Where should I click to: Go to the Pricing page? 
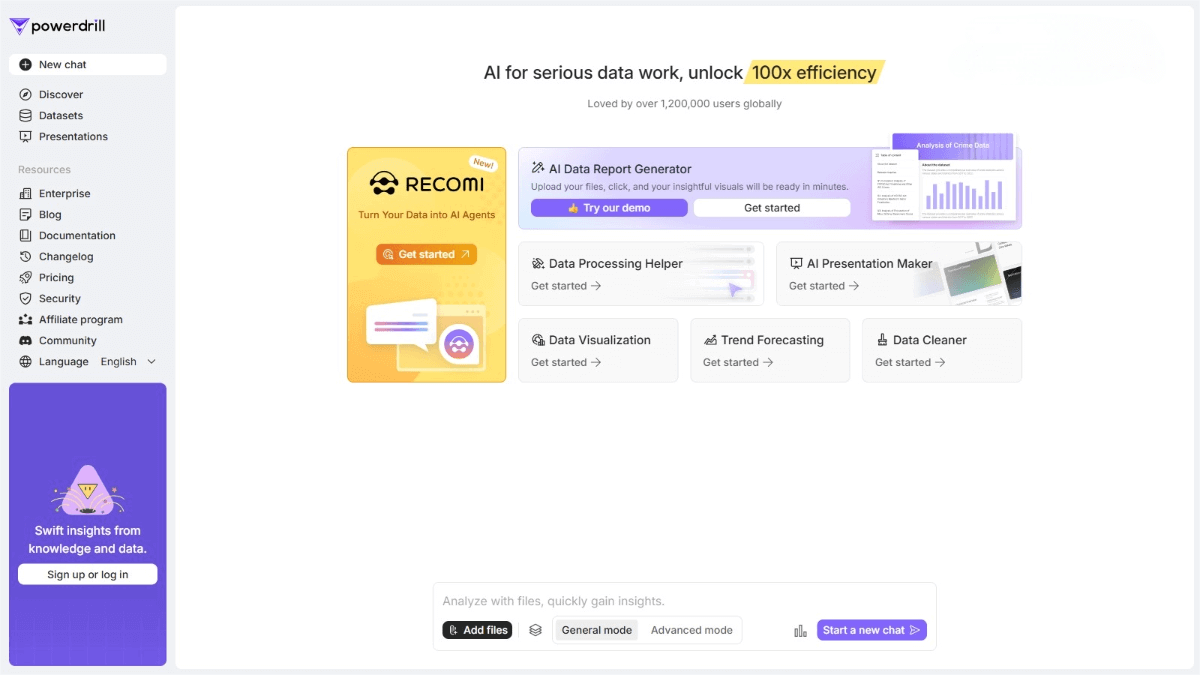(x=56, y=277)
